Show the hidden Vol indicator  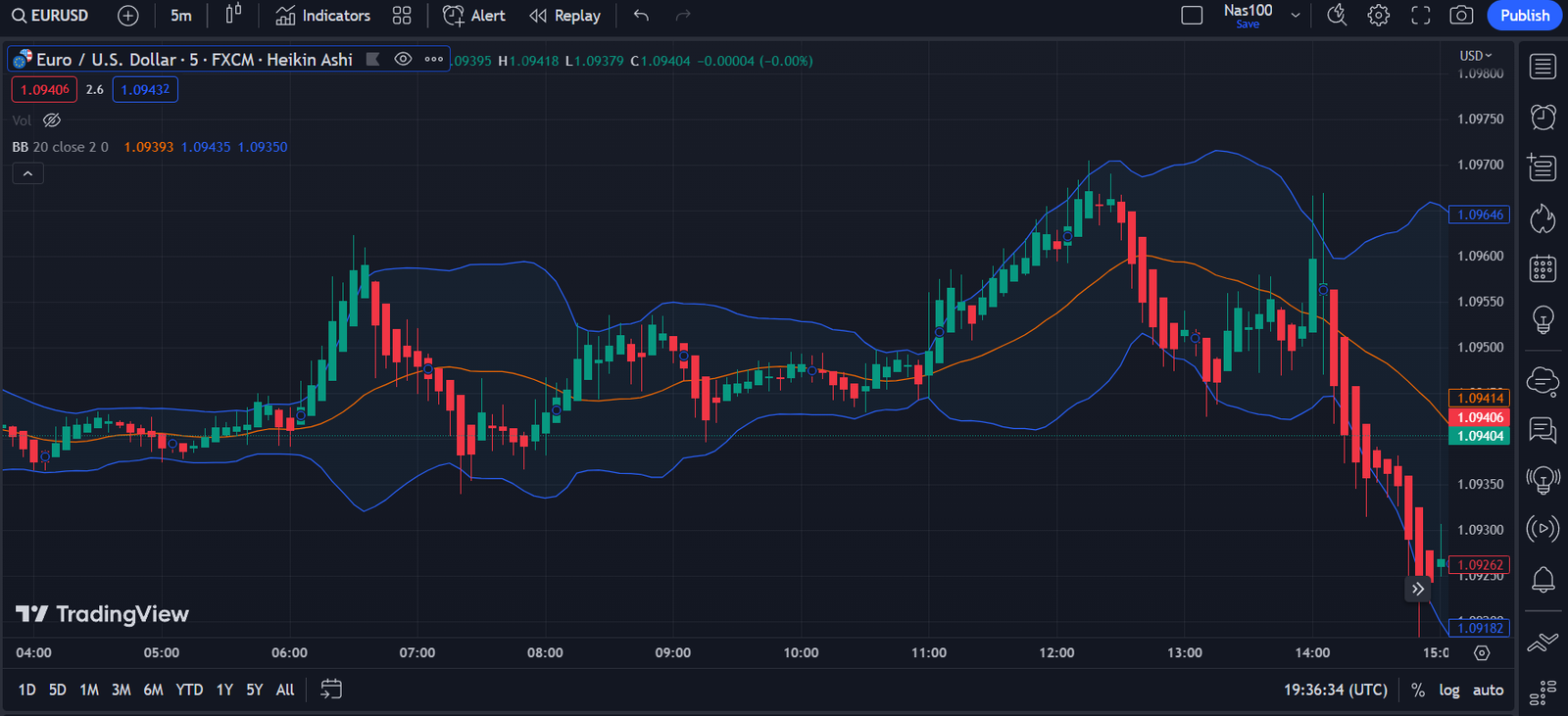(52, 120)
